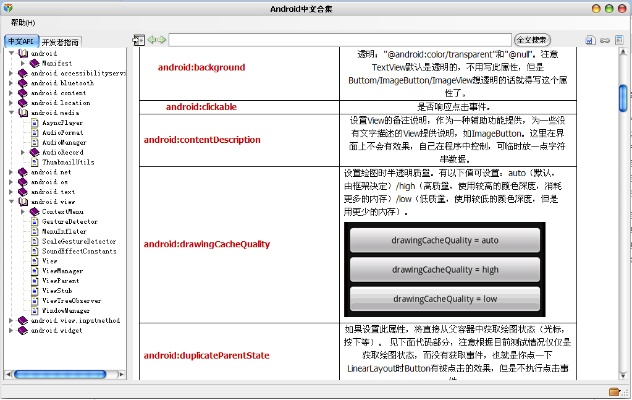
Task: Click the status bar icon at bottom right
Action: pos(615,391)
